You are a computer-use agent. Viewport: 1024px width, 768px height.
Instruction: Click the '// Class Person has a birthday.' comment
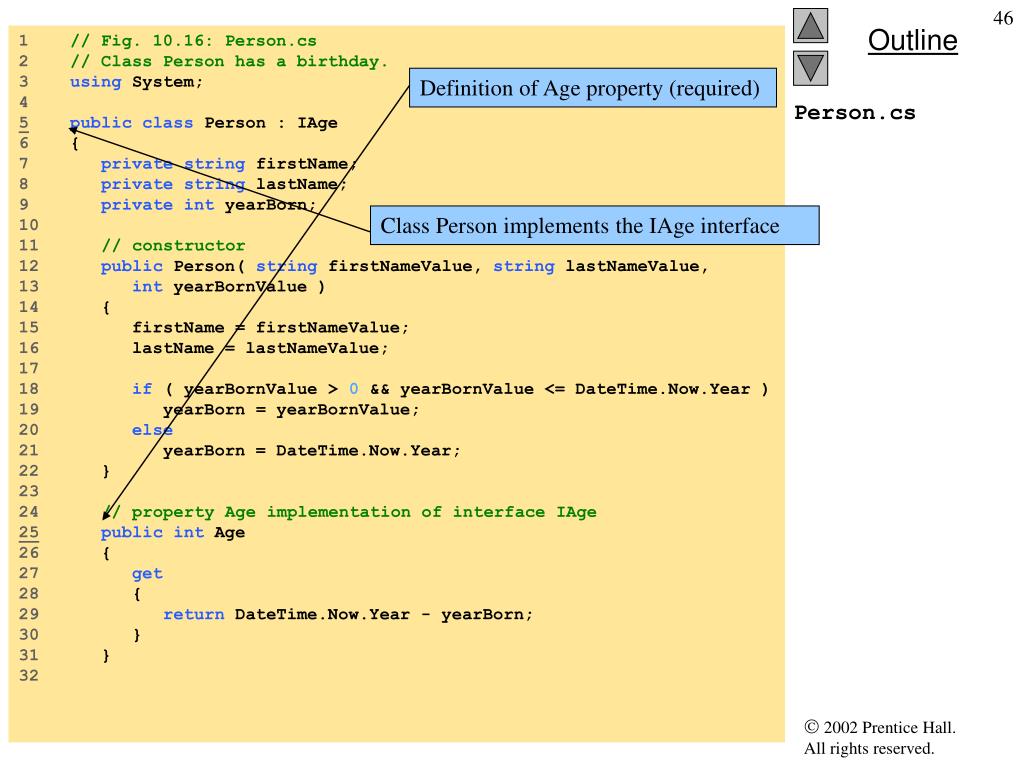click(229, 61)
